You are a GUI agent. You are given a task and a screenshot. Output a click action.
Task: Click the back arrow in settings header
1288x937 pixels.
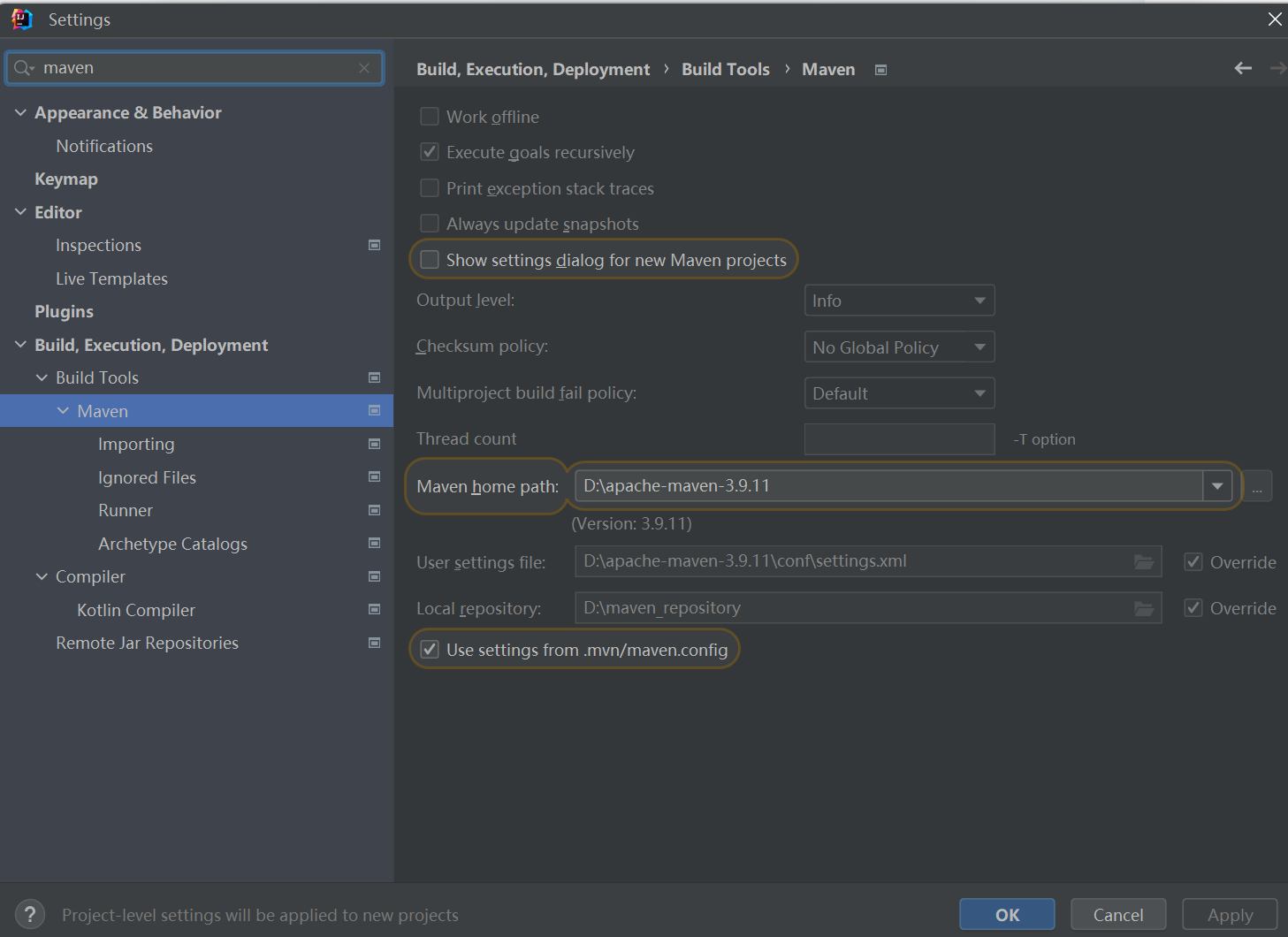1243,68
